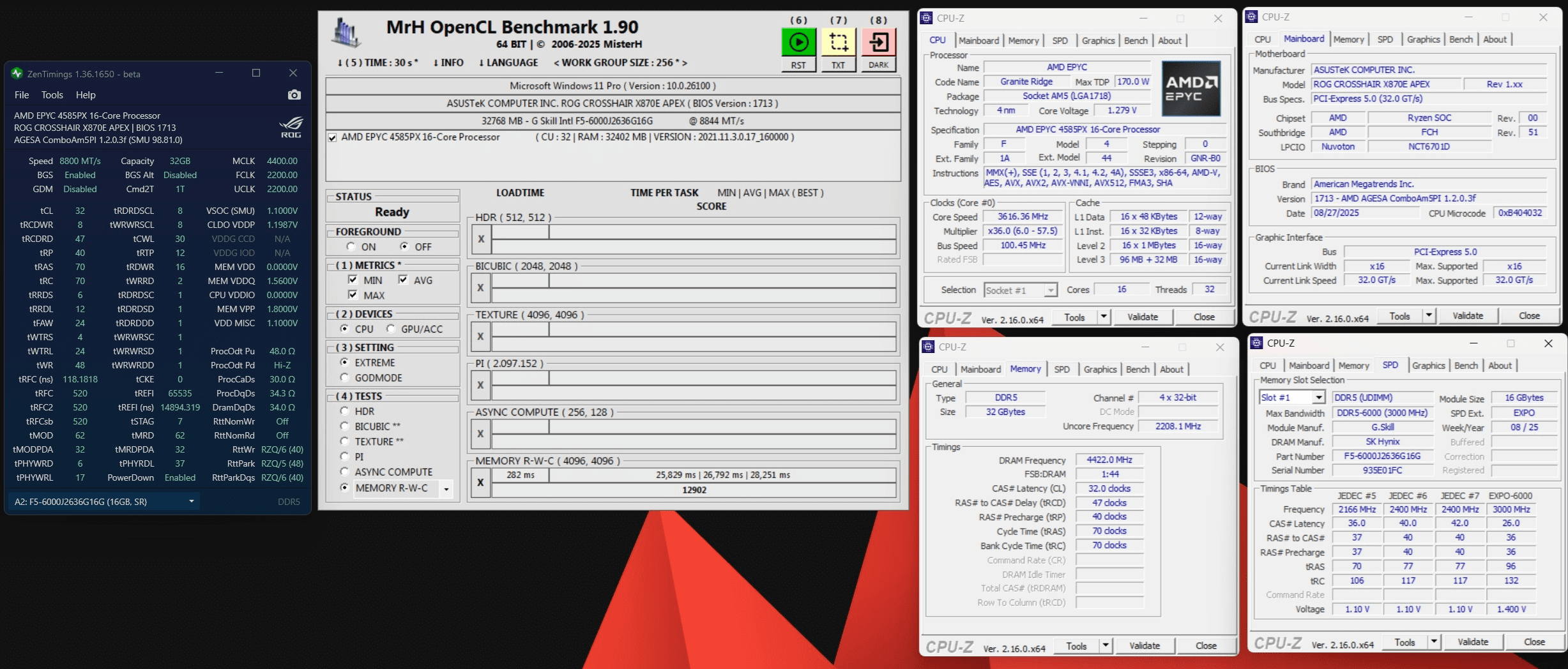Click the X icon beside the PI result row
The image size is (1568, 669).
pos(481,385)
